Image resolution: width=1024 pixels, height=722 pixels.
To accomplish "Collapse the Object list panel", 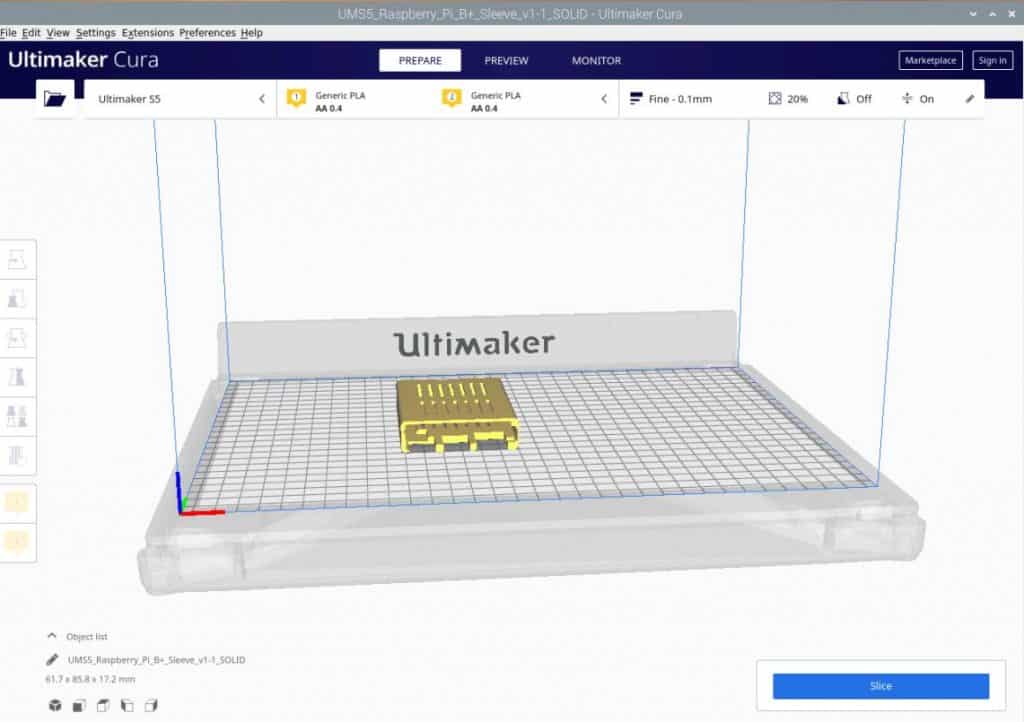I will tap(52, 636).
